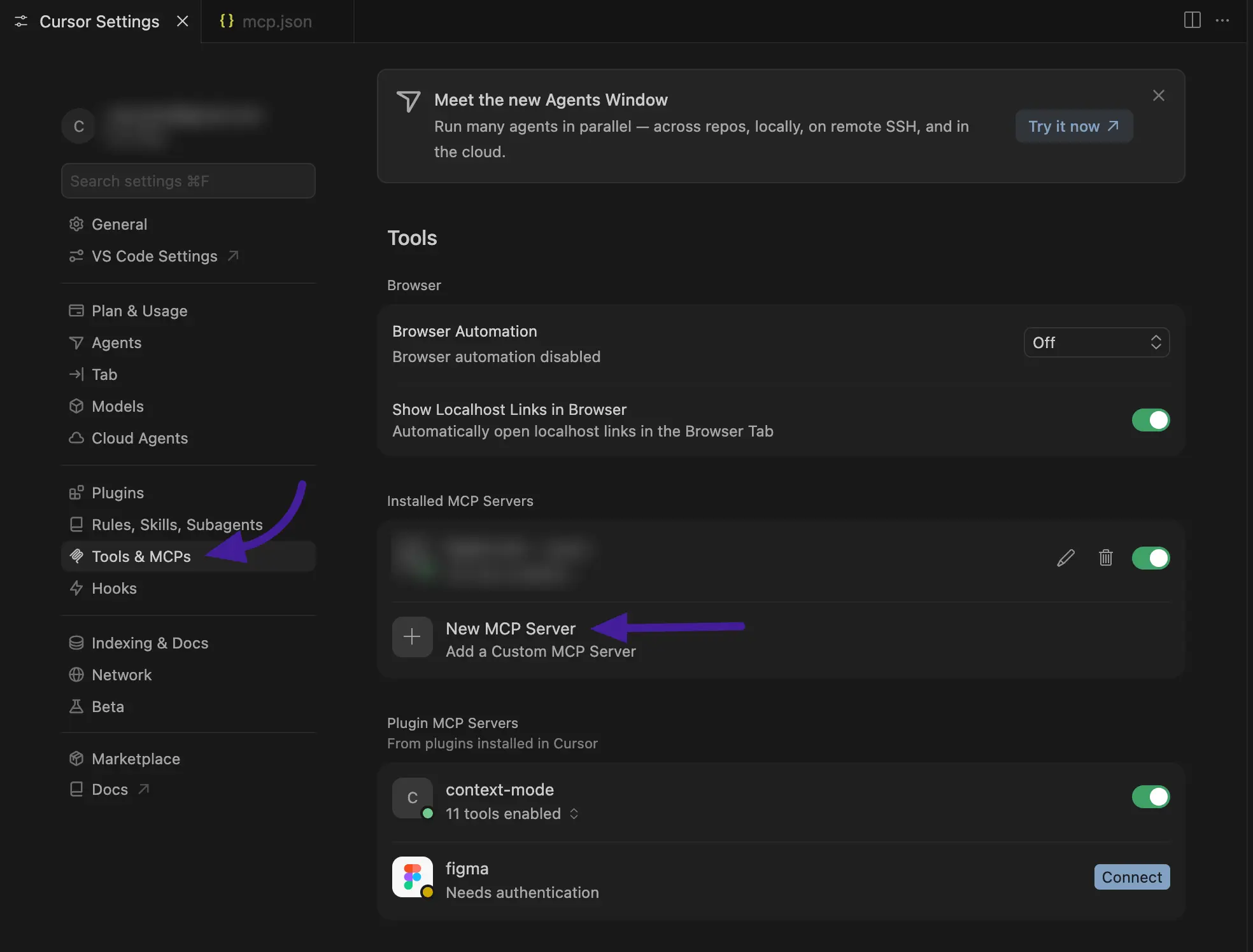
Task: Open Cloud Agents settings
Action: 188,438
